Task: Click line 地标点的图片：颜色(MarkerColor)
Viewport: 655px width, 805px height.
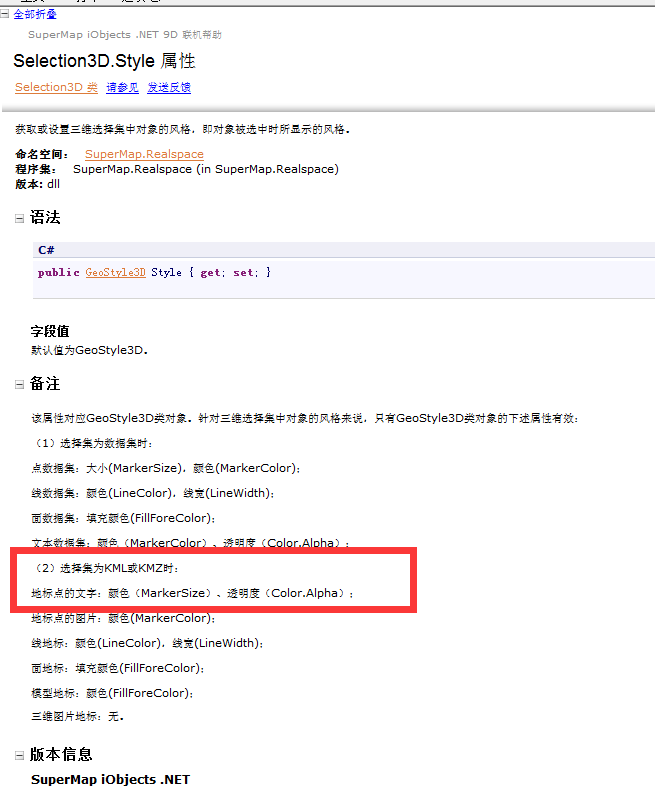Action: (123, 619)
